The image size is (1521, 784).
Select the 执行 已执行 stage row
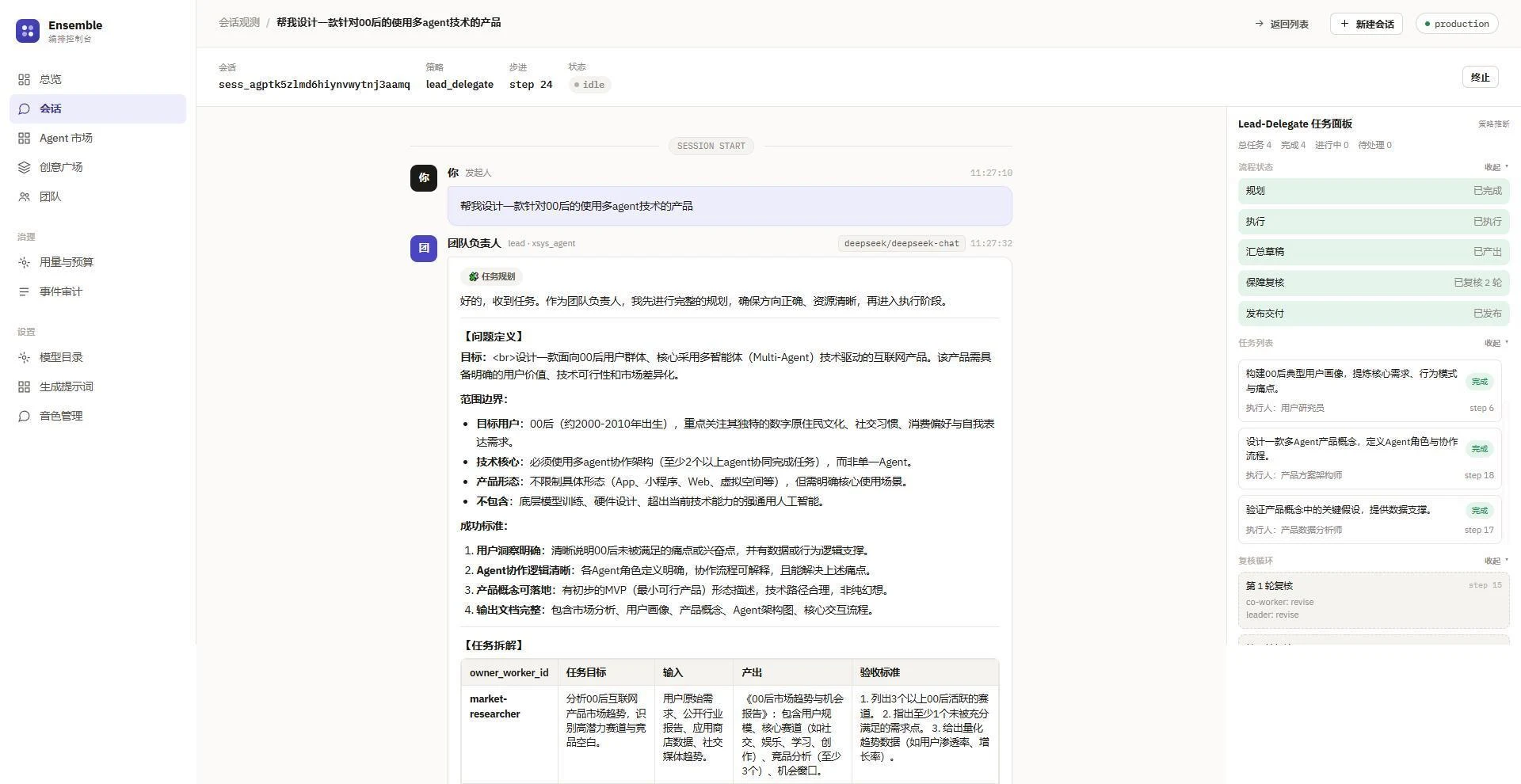1374,222
